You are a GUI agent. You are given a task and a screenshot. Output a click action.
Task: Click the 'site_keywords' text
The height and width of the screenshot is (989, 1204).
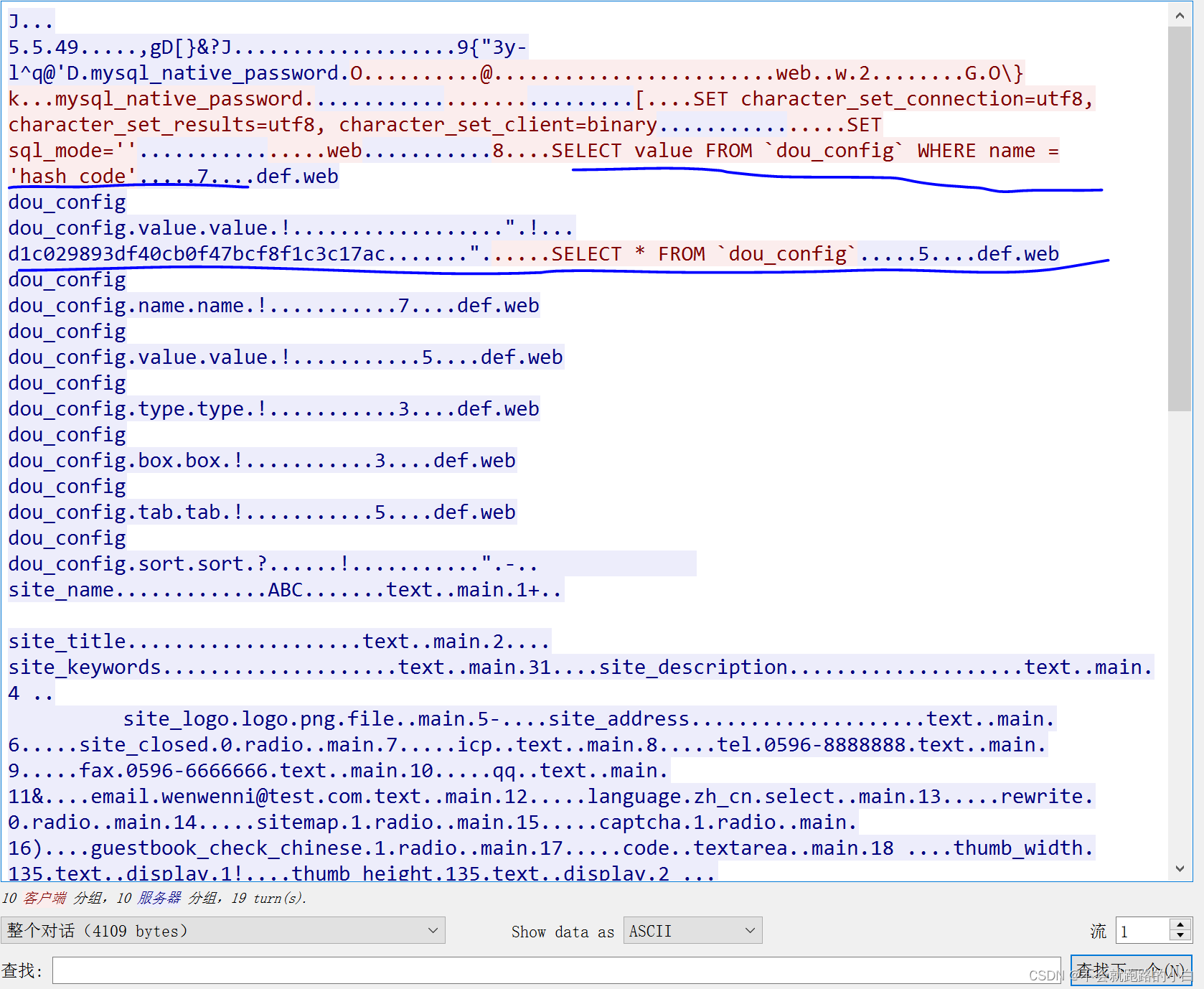pos(85,667)
